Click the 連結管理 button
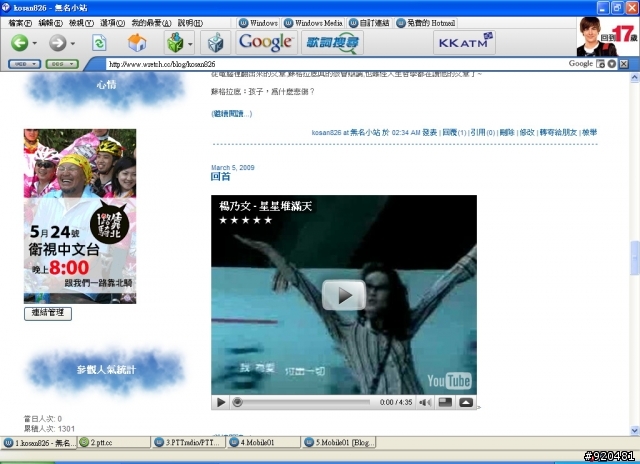The image size is (640, 464). click(x=48, y=313)
